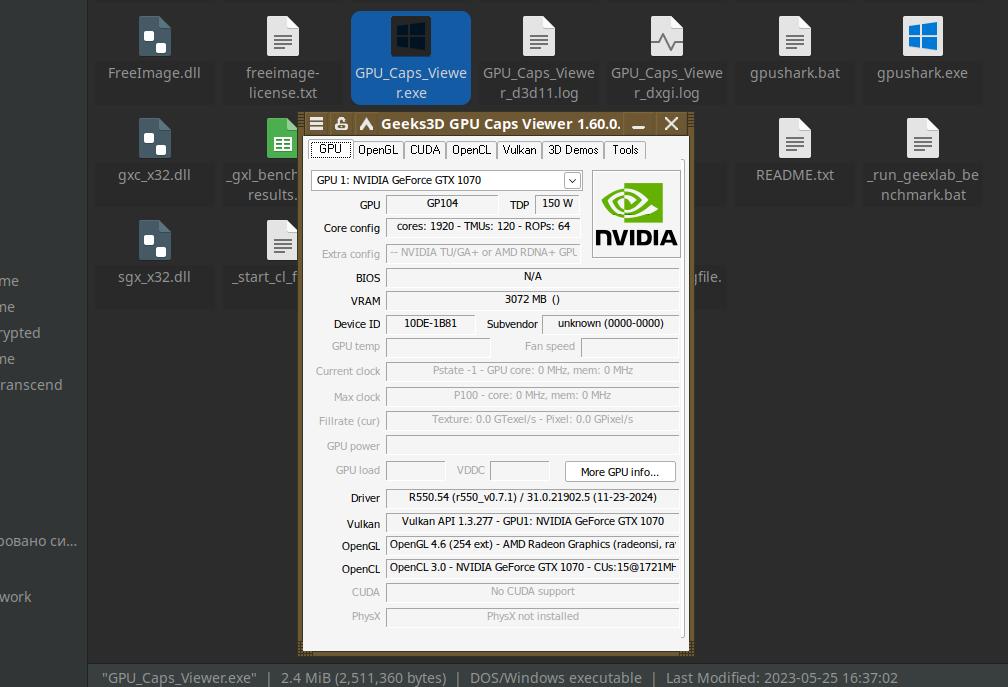This screenshot has height=687, width=1008.
Task: Select the _start_cl_f text file icon
Action: [x=282, y=240]
